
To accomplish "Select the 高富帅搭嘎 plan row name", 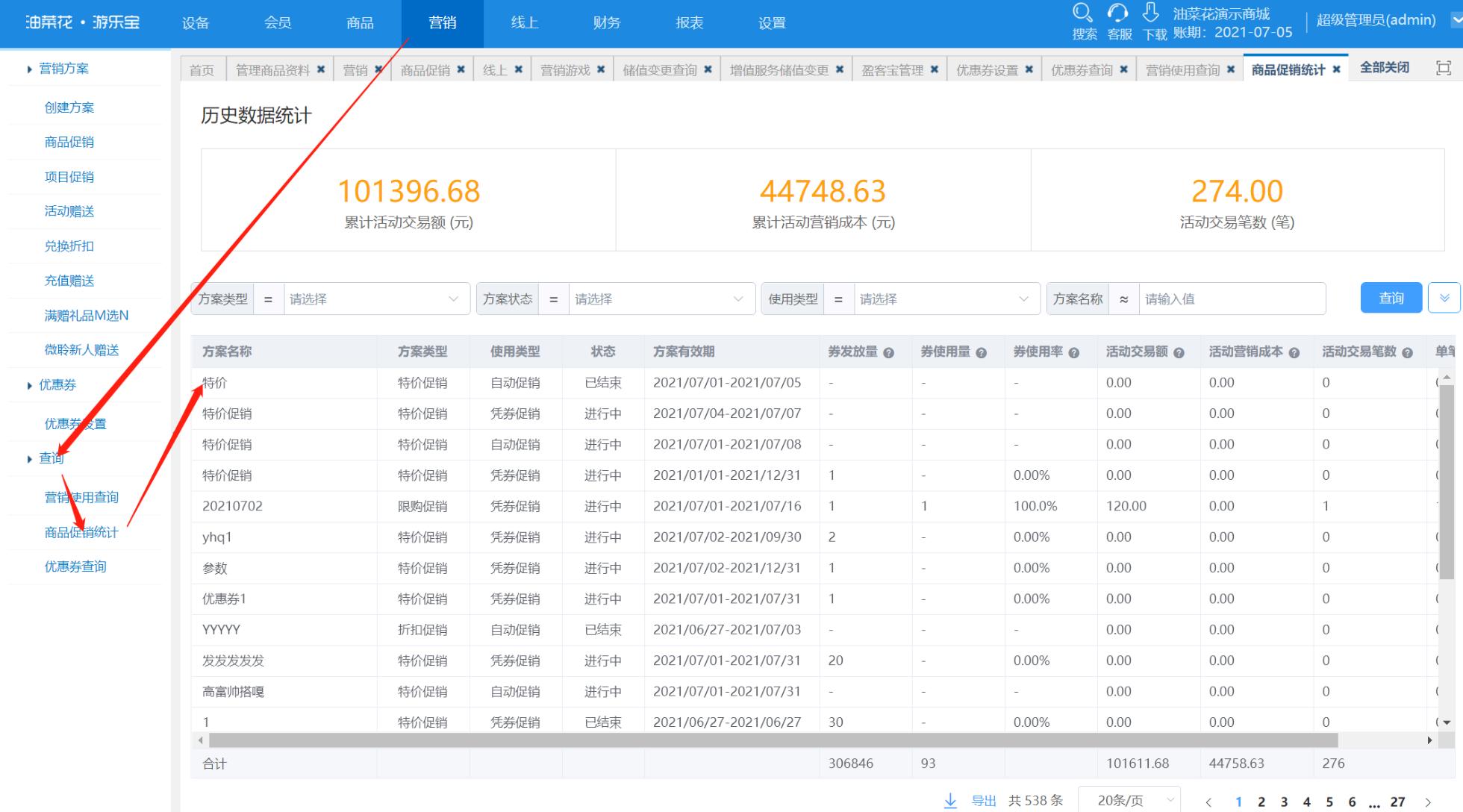I will 233,692.
